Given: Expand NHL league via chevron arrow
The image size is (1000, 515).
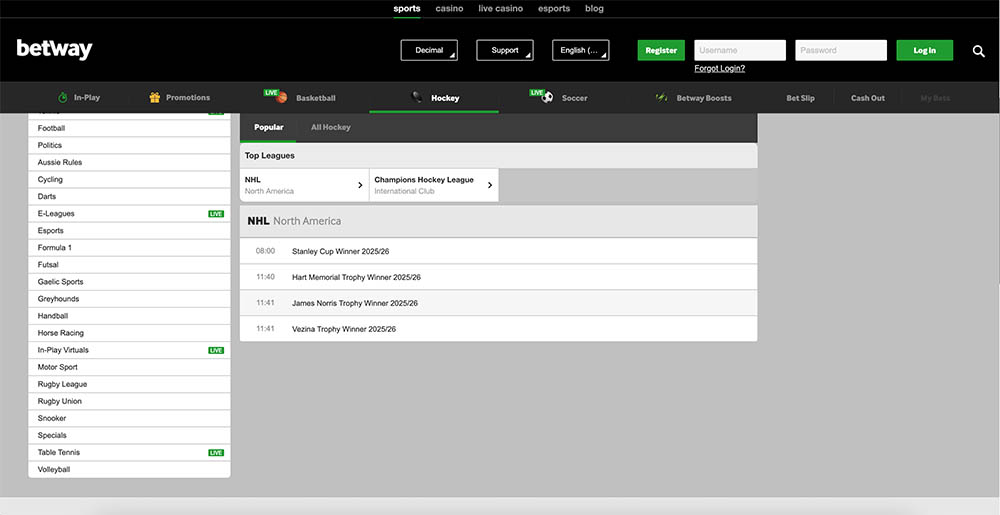Looking at the screenshot, I should coord(360,185).
